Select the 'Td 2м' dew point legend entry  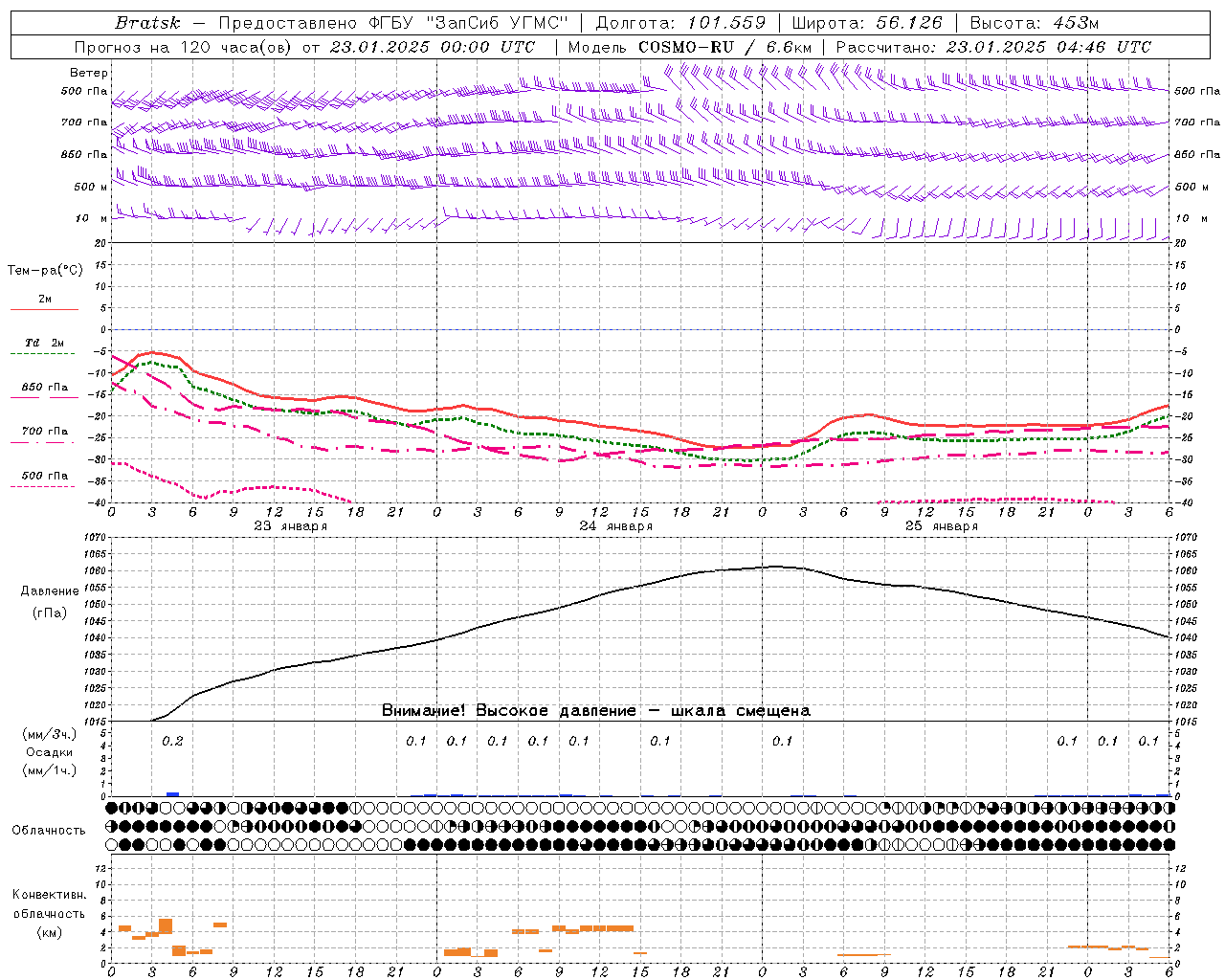pyautogui.click(x=45, y=343)
